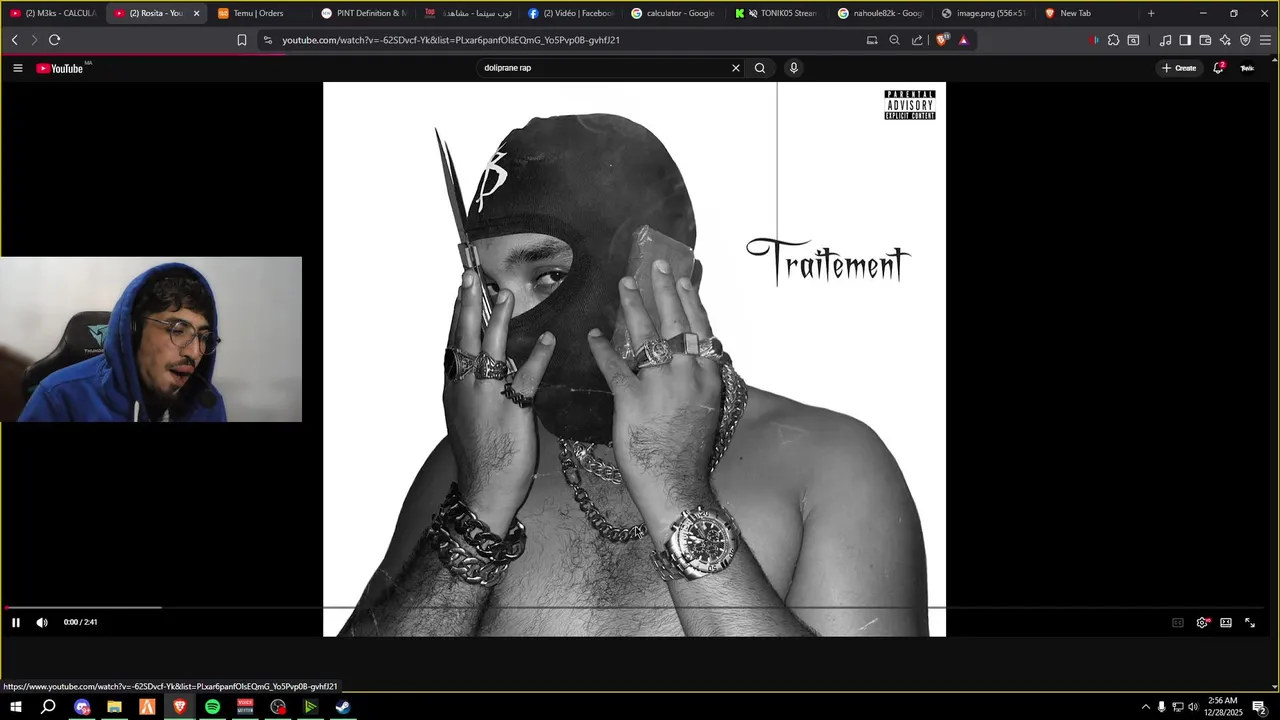Switch to default view from theater mode

pos(1226,622)
